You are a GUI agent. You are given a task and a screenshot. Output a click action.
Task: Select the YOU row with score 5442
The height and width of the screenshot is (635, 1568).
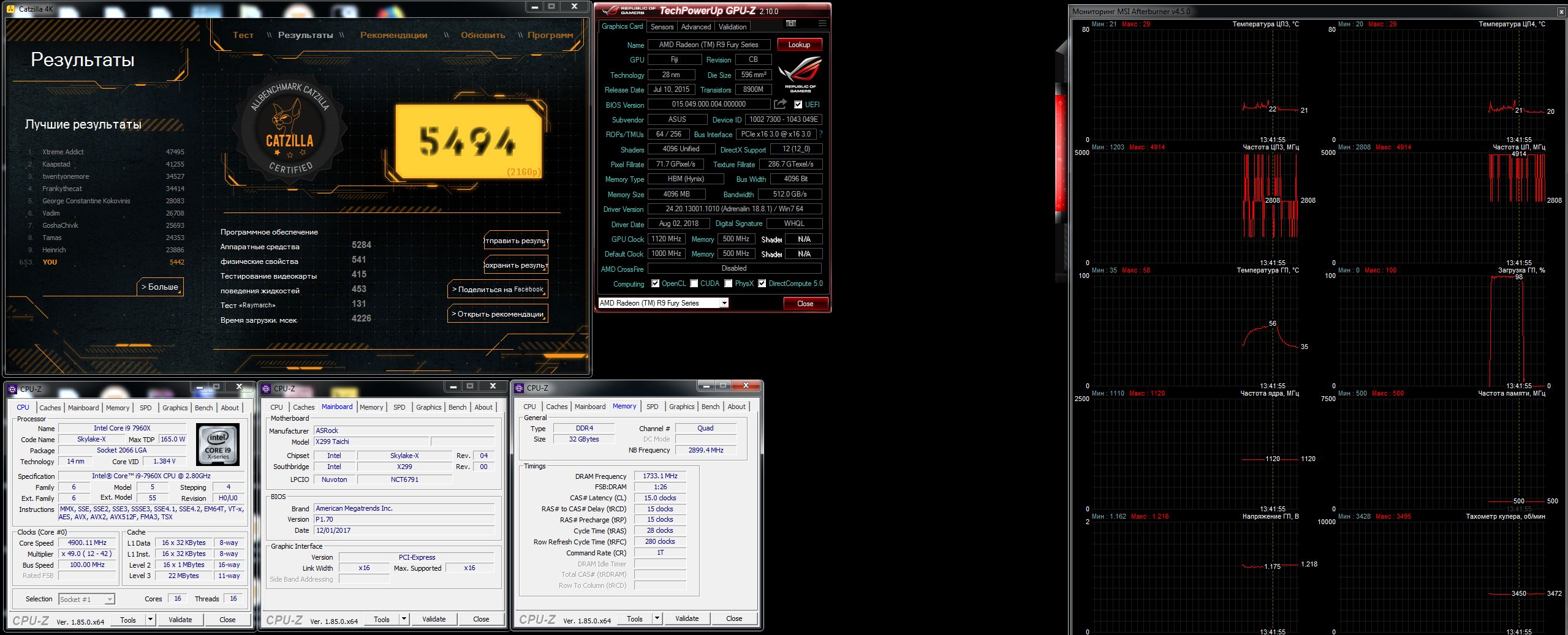pos(103,262)
